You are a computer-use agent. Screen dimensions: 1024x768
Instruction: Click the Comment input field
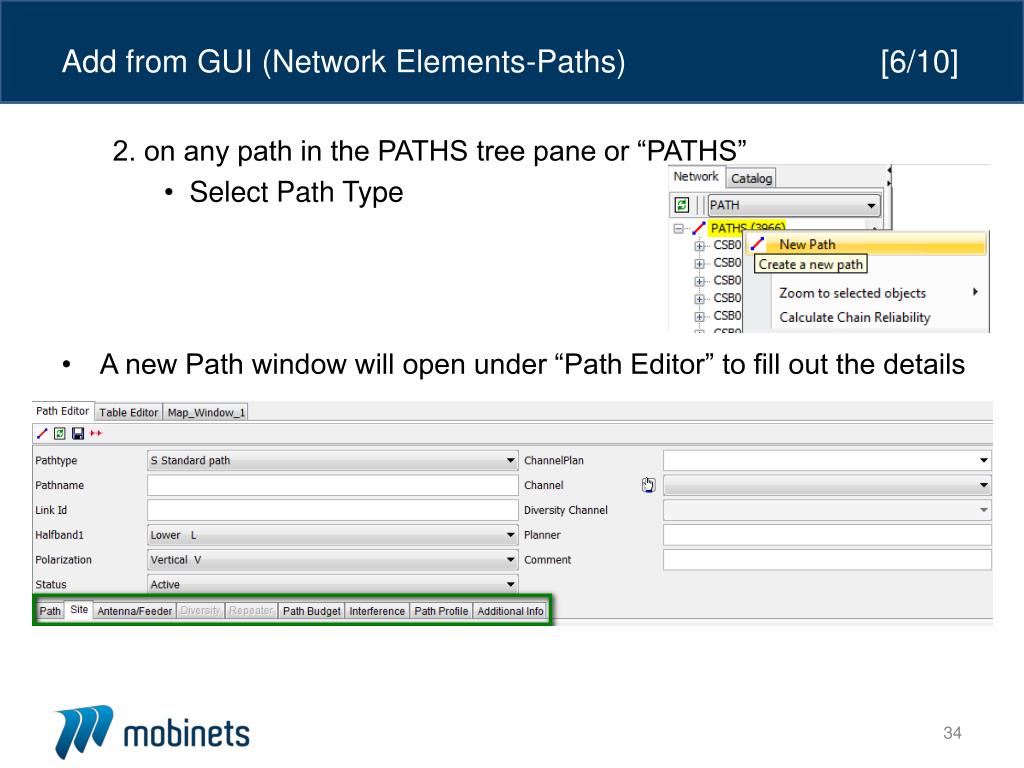point(827,560)
